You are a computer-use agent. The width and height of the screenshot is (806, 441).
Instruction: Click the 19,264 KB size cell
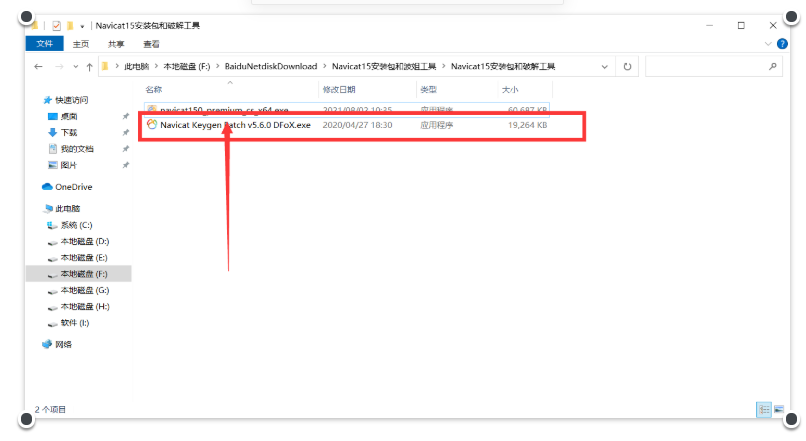(527, 125)
